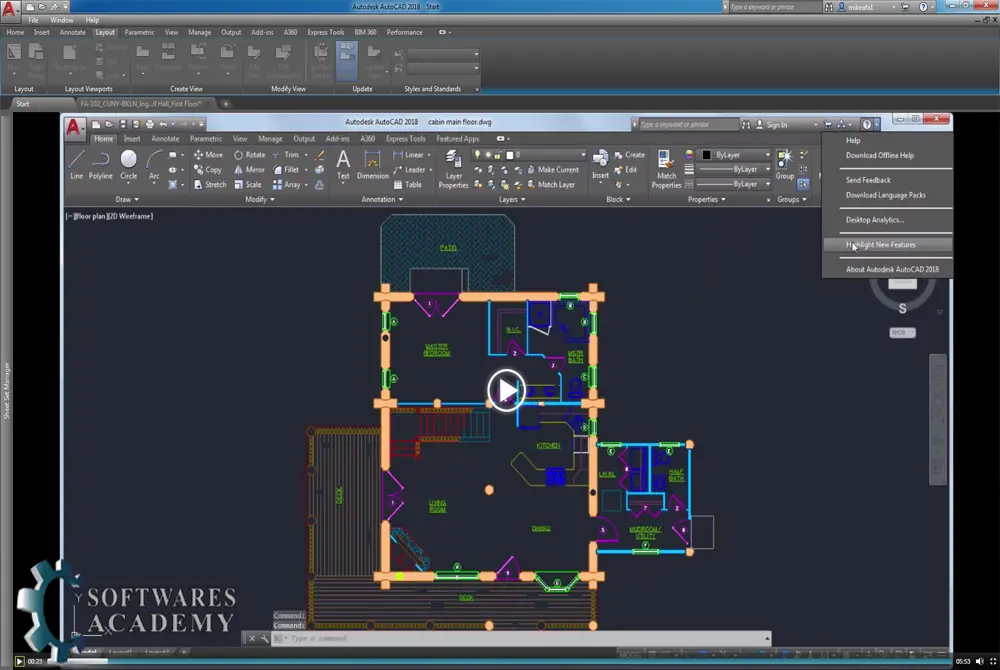The width and height of the screenshot is (1000, 670).
Task: Expand the Modify panel
Action: (x=260, y=200)
